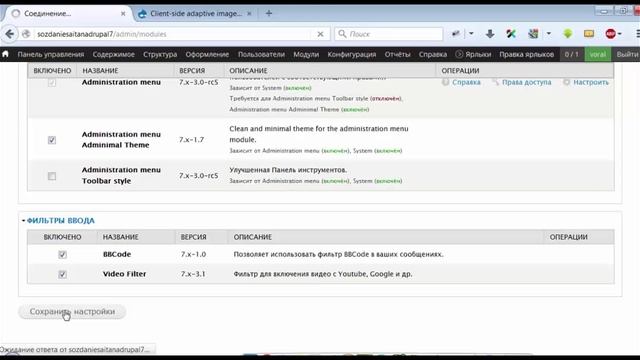The height and width of the screenshot is (360, 640).
Task: Uncheck the BBCode module checkbox
Action: 62,255
